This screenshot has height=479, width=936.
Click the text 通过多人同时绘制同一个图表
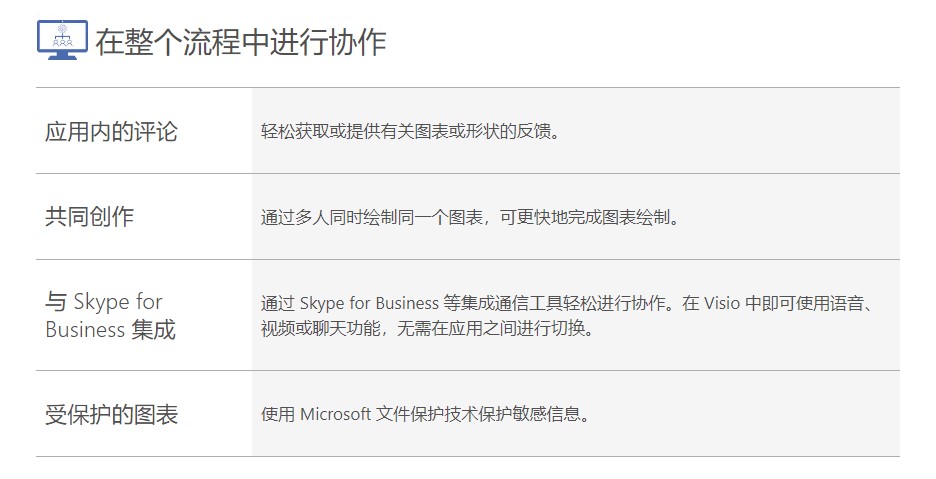point(366,217)
